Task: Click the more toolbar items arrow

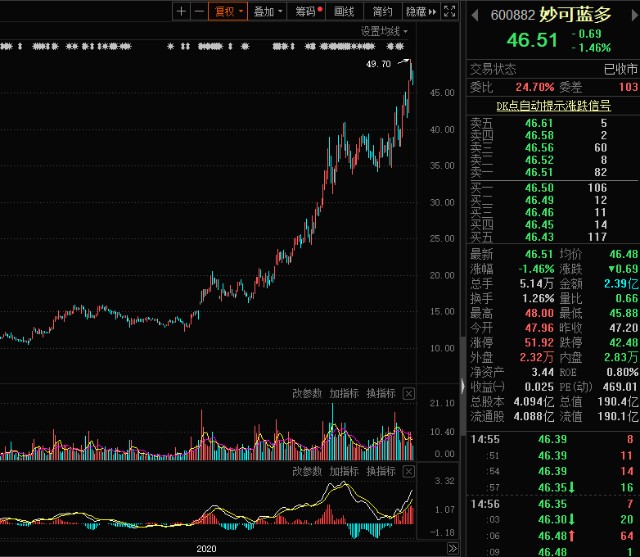Action: tap(432, 12)
